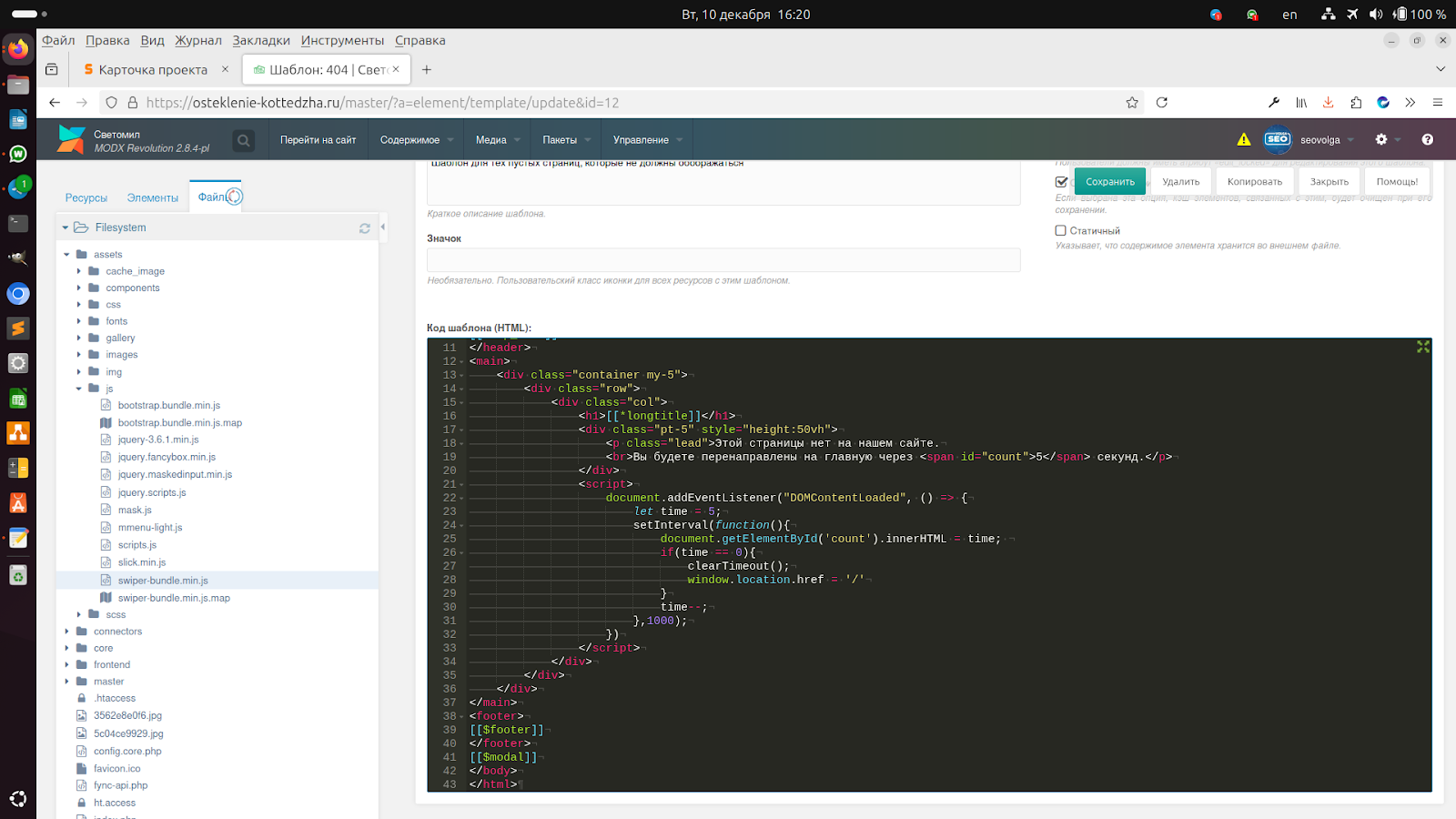Image resolution: width=1456 pixels, height=819 pixels.
Task: Open the system volume indicator
Action: point(1376,15)
